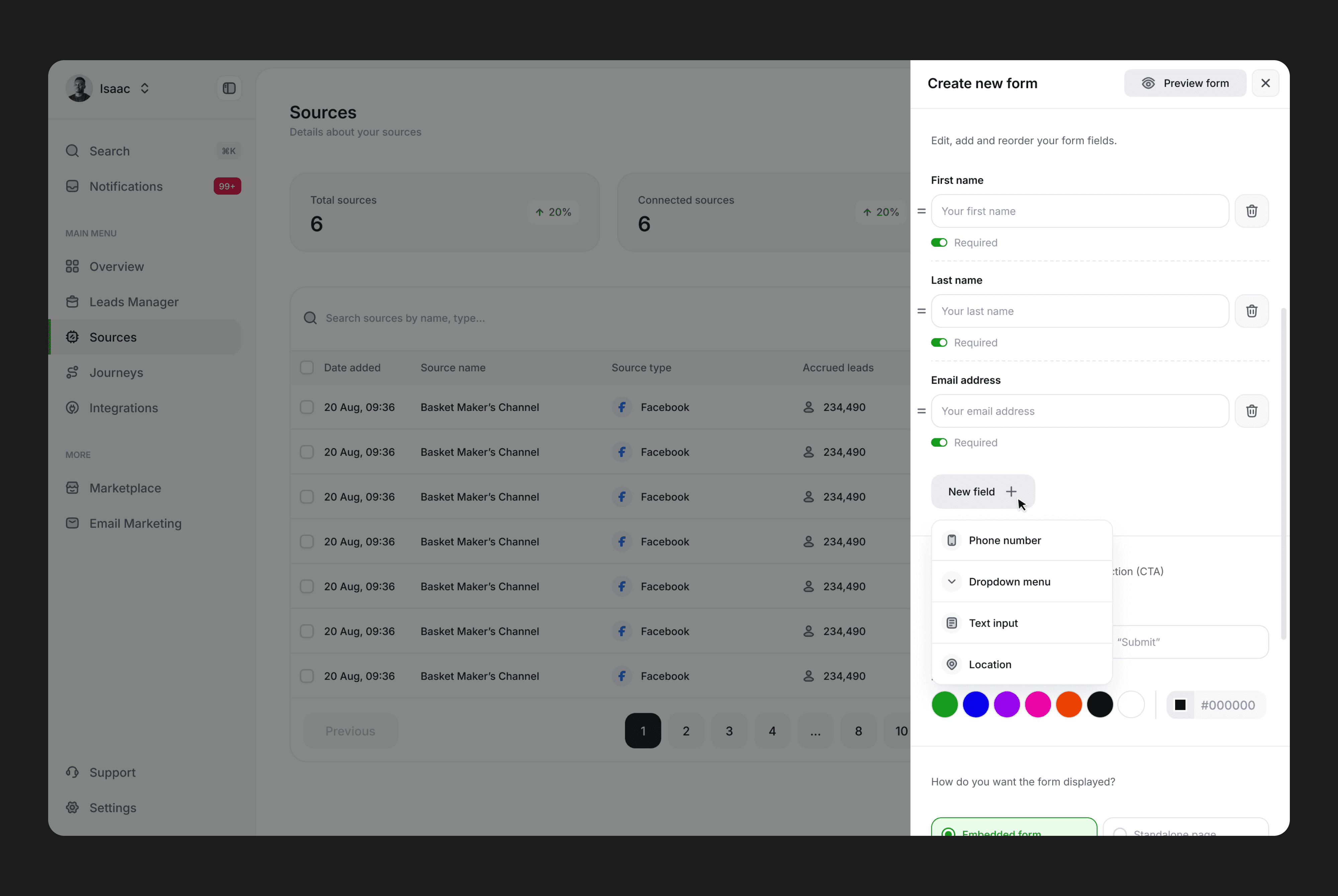Go to page 3 of sources
Viewport: 1338px width, 896px height.
[x=729, y=731]
